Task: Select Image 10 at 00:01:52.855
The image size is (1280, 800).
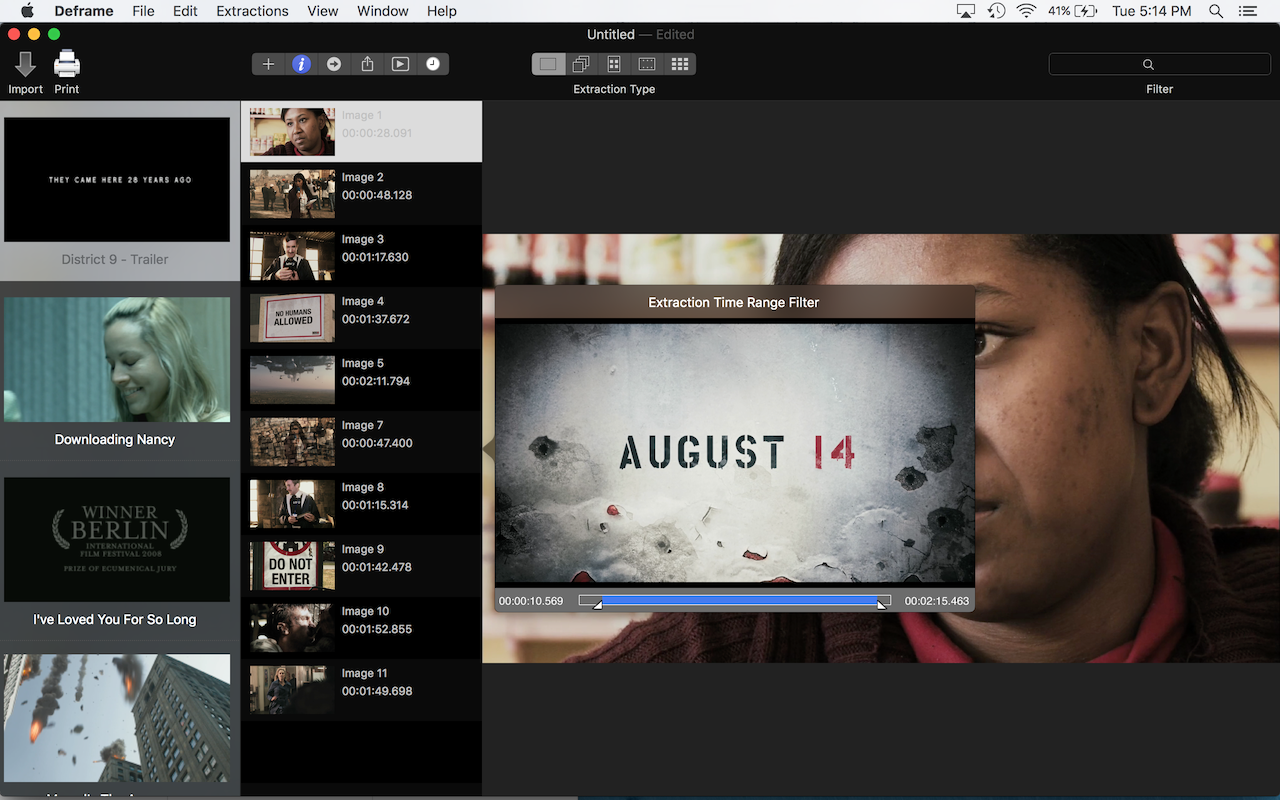Action: [x=361, y=627]
